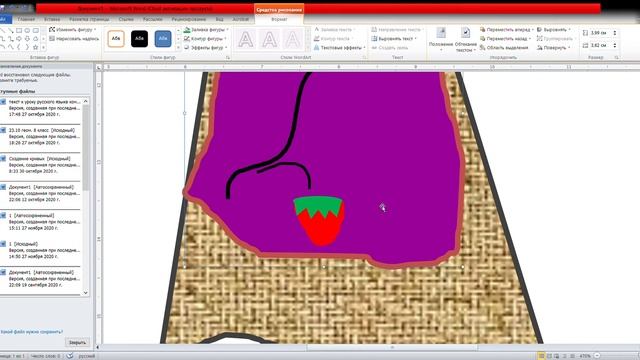Open Документ1 autosaved 22:09 19 сентября
Viewport: 640px width, 360px height.
(x=41, y=278)
